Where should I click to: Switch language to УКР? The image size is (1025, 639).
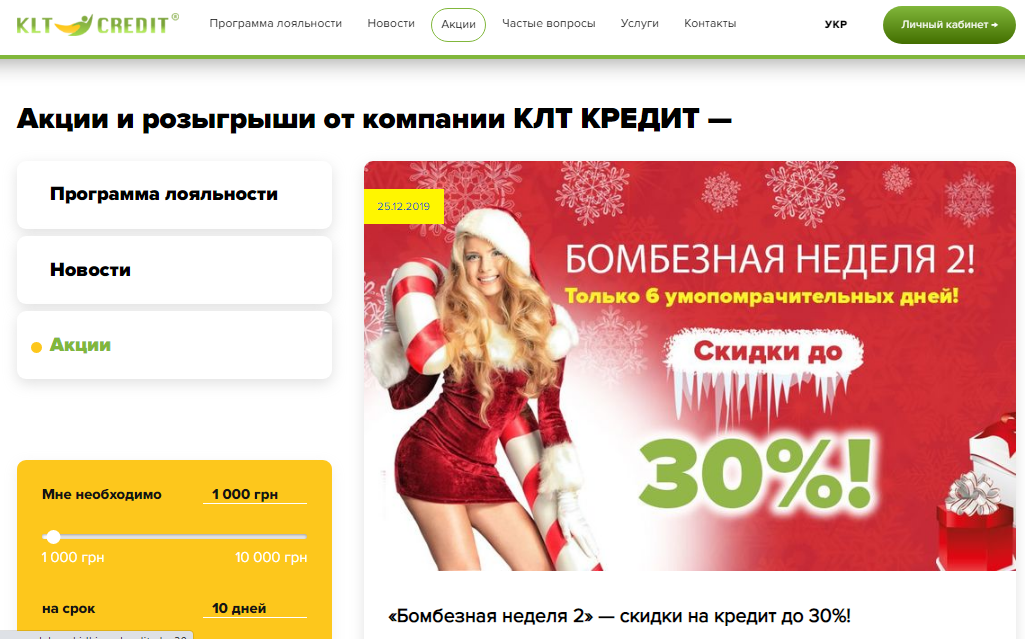click(835, 25)
